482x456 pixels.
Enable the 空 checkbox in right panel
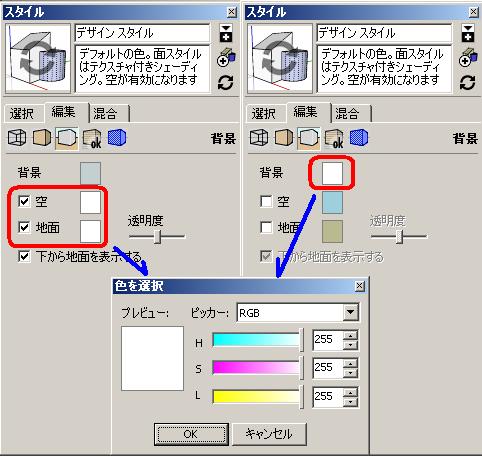click(x=266, y=201)
